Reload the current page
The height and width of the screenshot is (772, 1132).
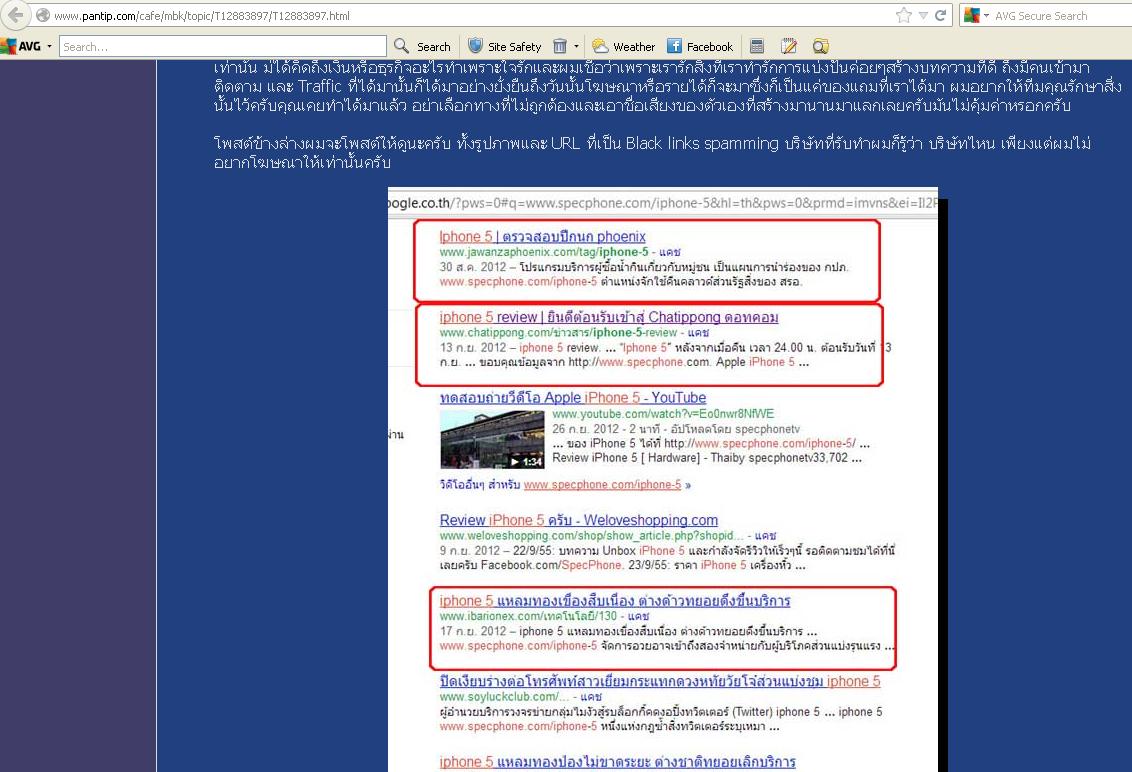click(x=940, y=15)
